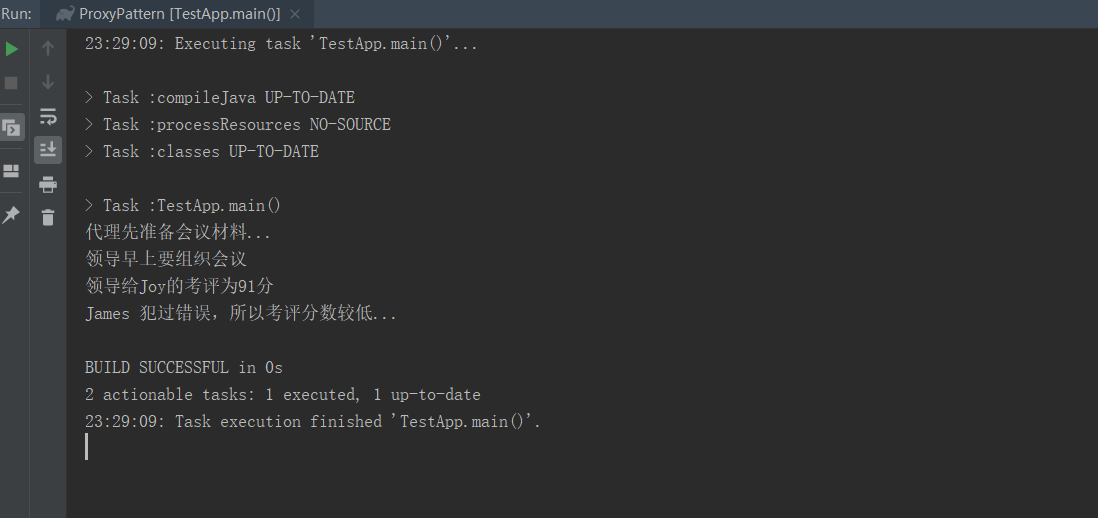Close the ProxyPattern run tab

(x=295, y=14)
